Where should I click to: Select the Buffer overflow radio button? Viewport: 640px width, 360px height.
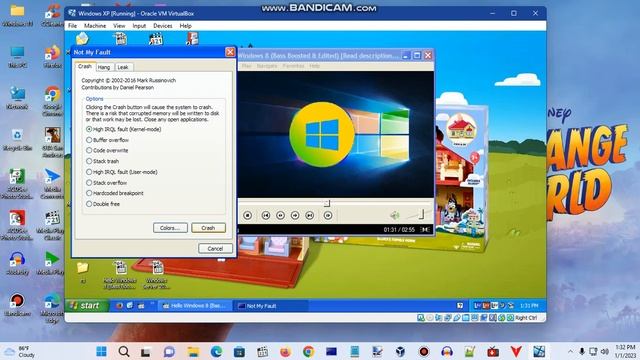107,140
